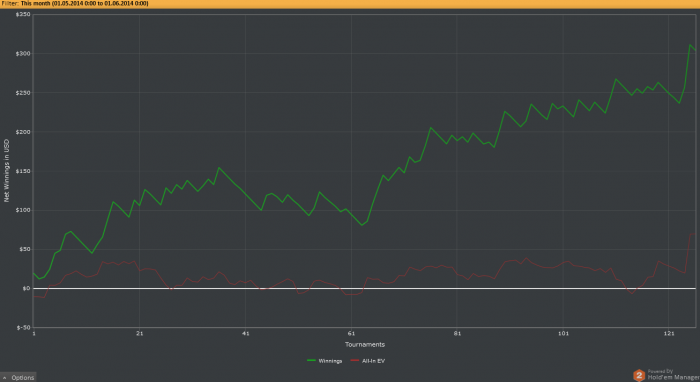The image size is (700, 382).
Task: Click the green Winnings legend swatch
Action: tap(311, 361)
